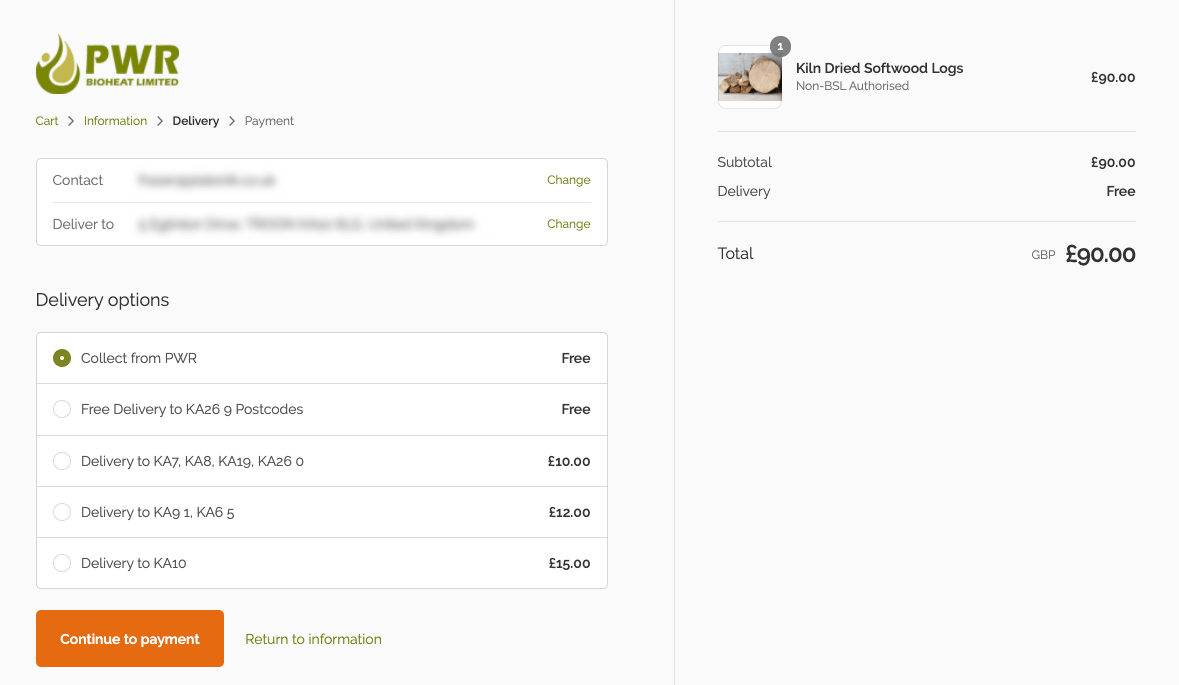Click the Payment breadcrumb label
The width and height of the screenshot is (1179, 685).
tap(268, 120)
